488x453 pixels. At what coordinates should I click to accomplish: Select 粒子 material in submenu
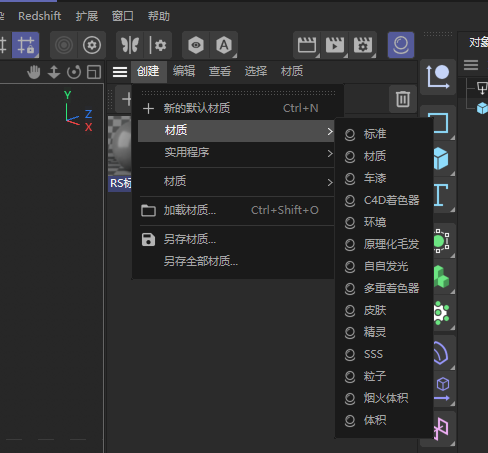click(384, 376)
